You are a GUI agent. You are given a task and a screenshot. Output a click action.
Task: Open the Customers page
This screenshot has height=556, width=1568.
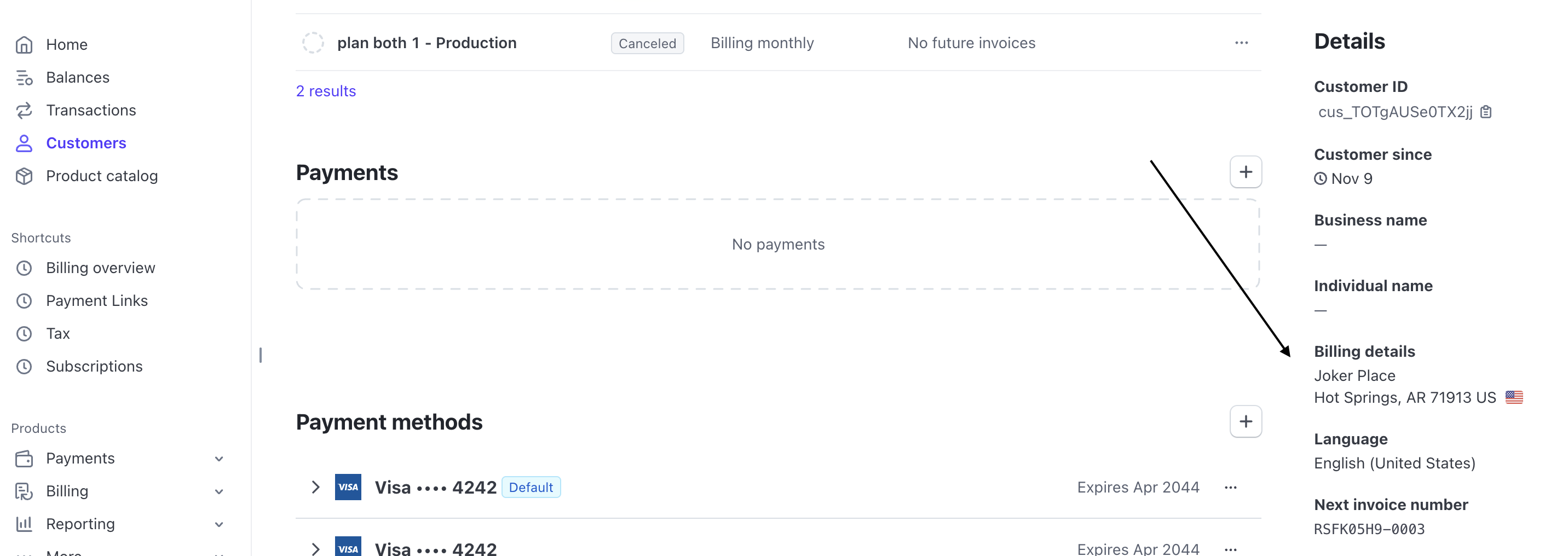[85, 143]
